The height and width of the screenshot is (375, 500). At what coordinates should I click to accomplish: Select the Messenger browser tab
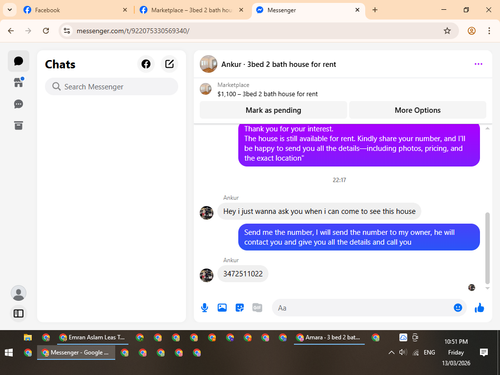(307, 10)
